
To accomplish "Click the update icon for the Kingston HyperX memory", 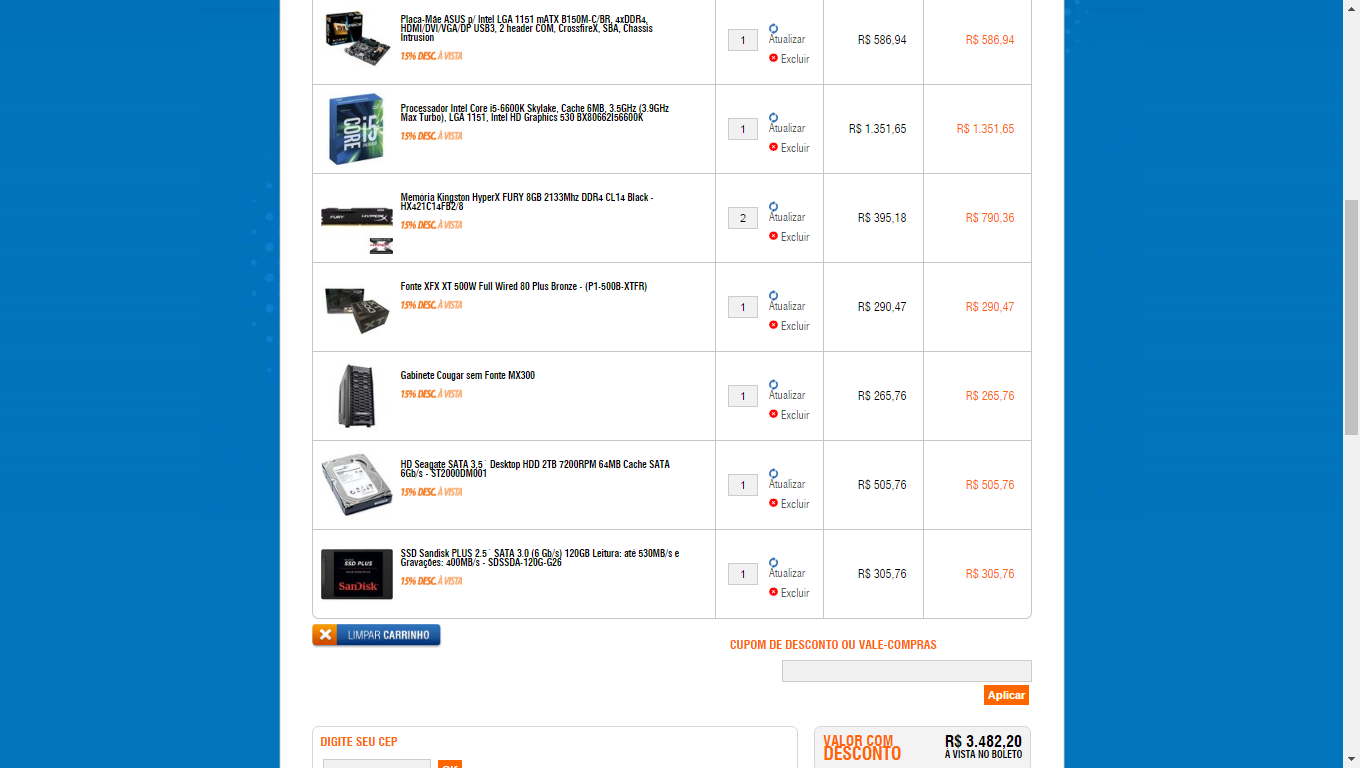I will (x=773, y=207).
